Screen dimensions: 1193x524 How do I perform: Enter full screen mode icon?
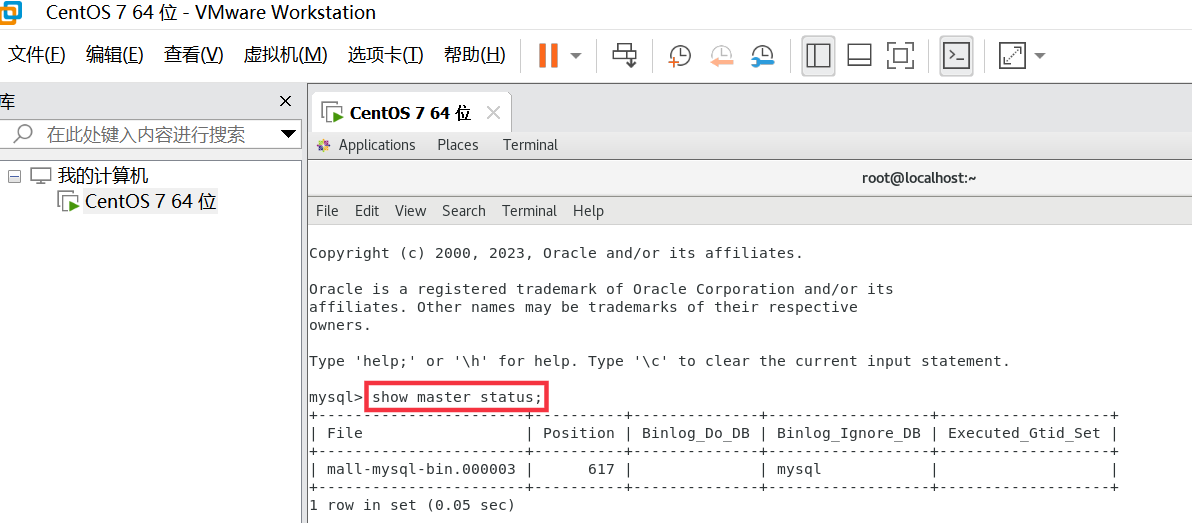900,56
